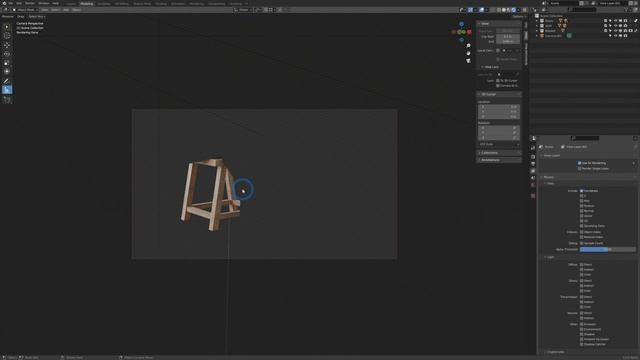Enable Use for Rendering checkbox

coord(580,163)
